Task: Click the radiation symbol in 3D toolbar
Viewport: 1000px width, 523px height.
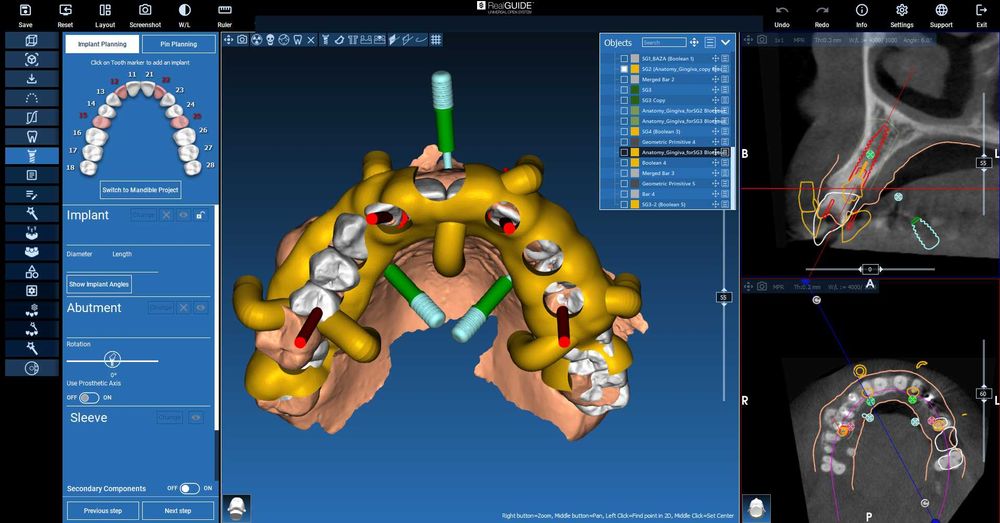Action: (256, 40)
